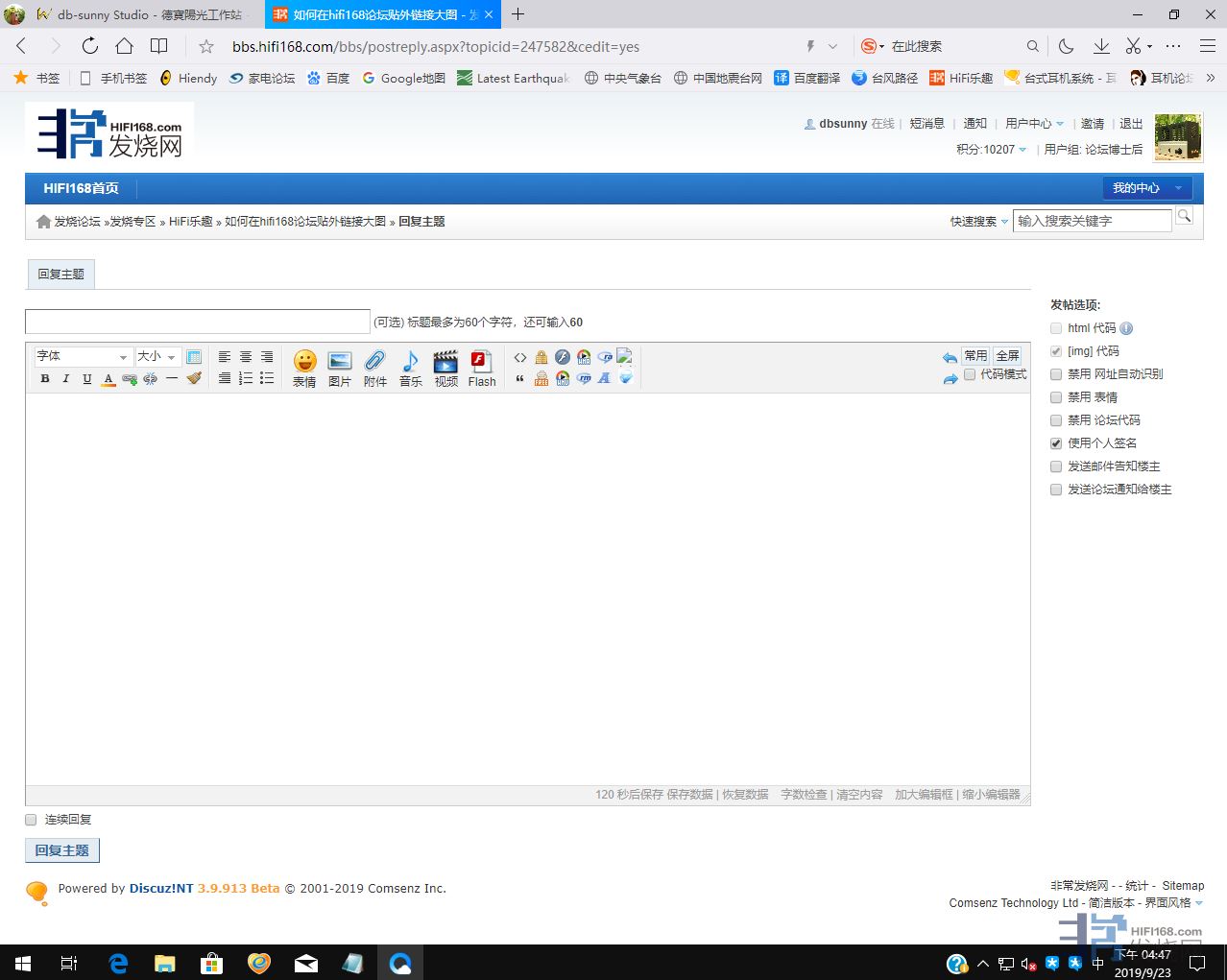Click the 图片 insert image icon
The width and height of the screenshot is (1227, 980).
[x=340, y=368]
